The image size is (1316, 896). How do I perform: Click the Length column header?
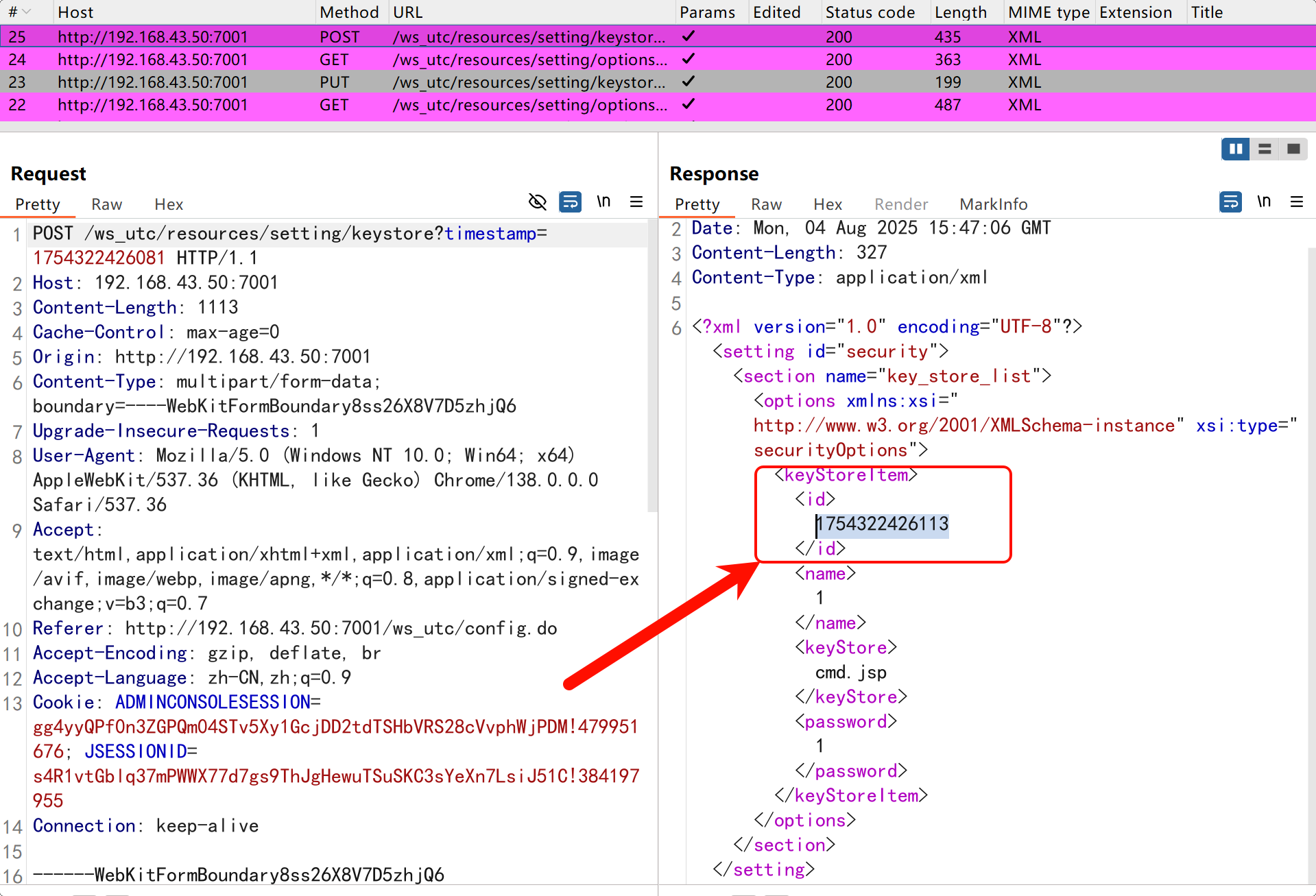pyautogui.click(x=960, y=12)
